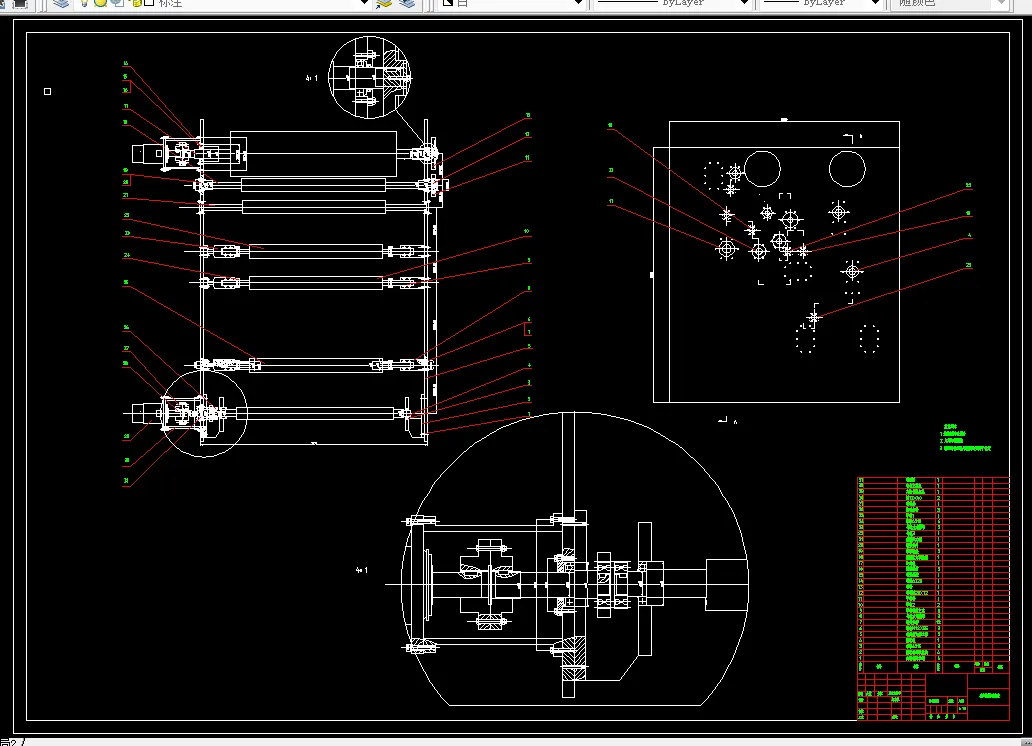Click Make Object's Layer Current icon
This screenshot has width=1032, height=746.
pos(384,3)
